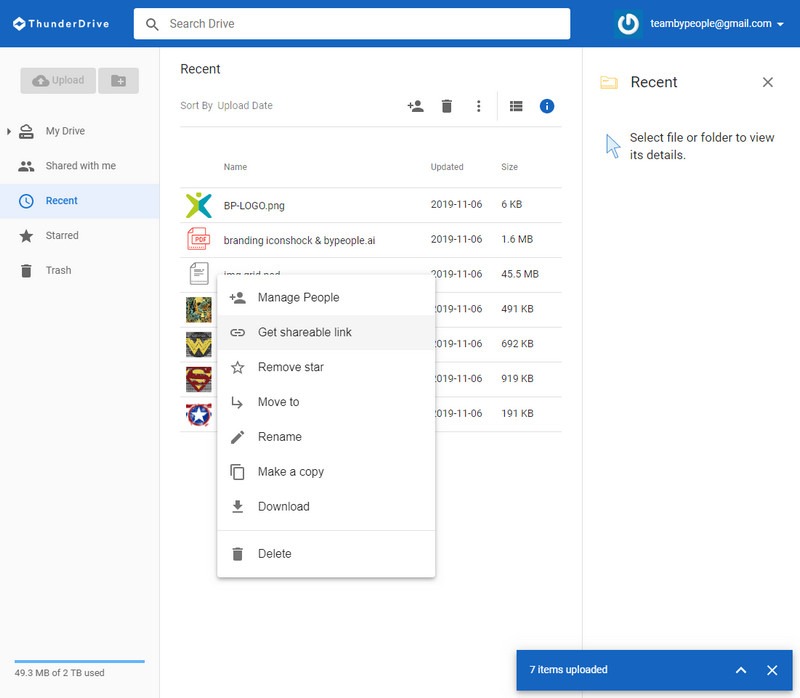Expand the My Drive tree arrow
Image resolution: width=800 pixels, height=698 pixels.
pyautogui.click(x=9, y=131)
